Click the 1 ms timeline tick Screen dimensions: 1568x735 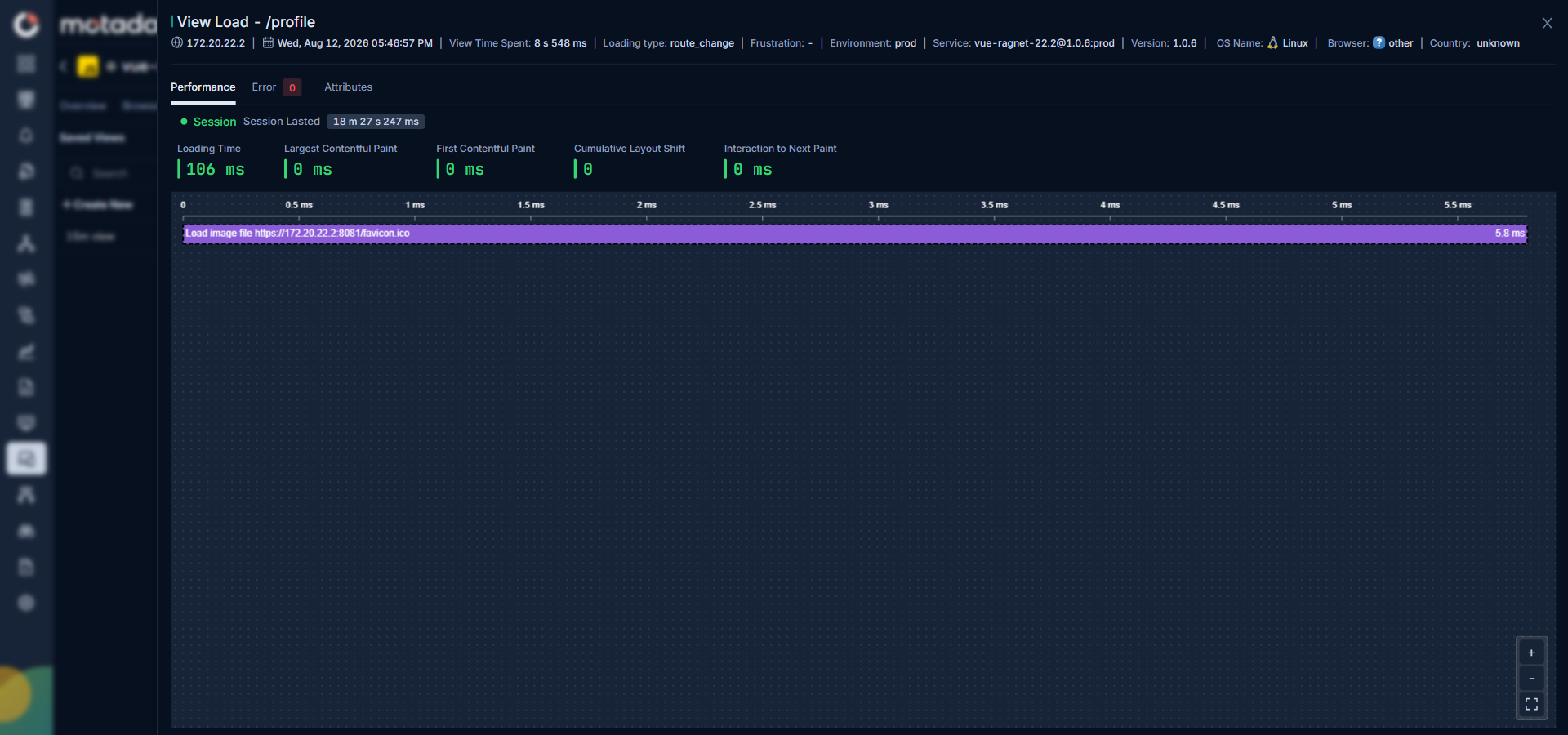415,205
